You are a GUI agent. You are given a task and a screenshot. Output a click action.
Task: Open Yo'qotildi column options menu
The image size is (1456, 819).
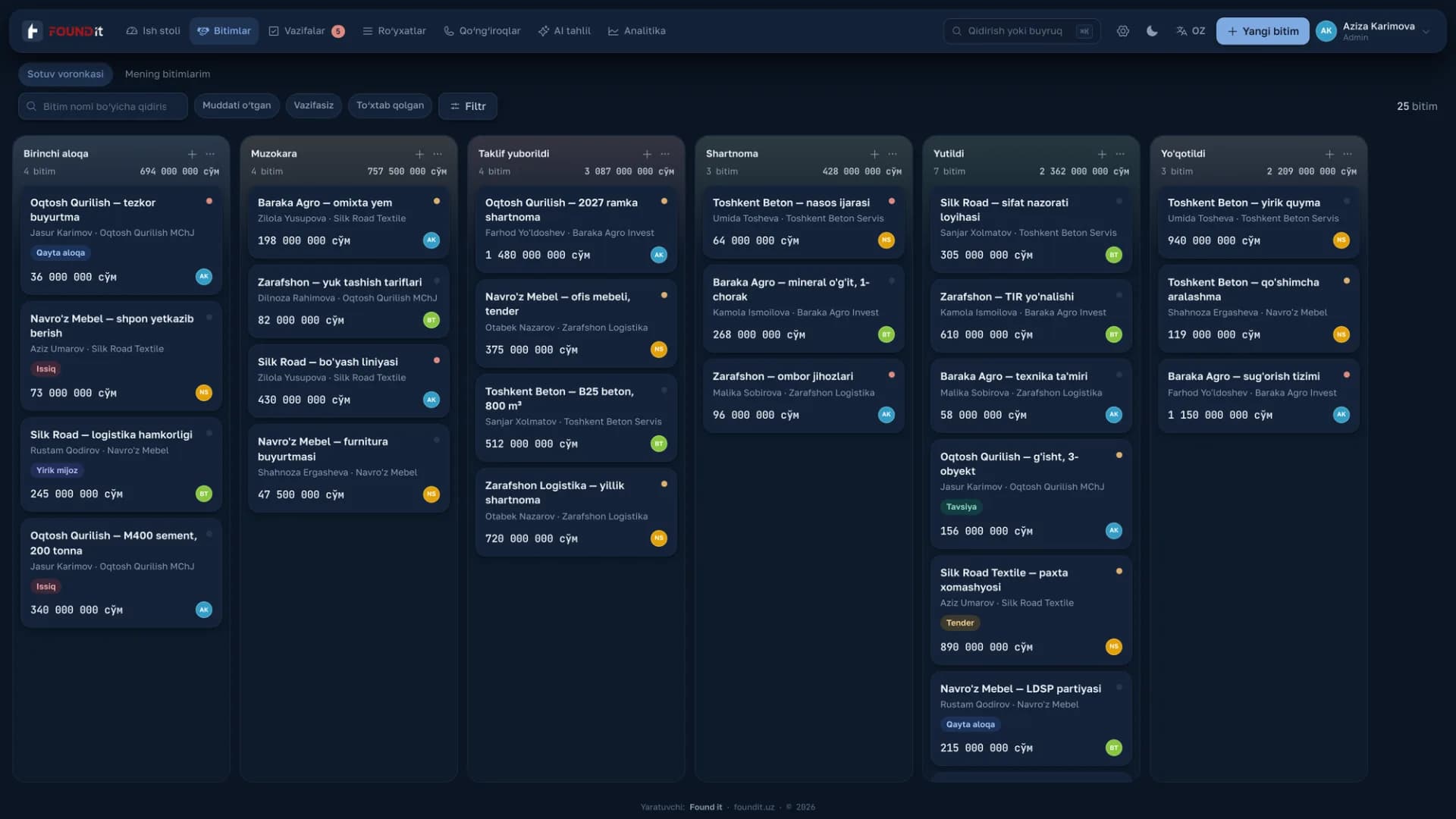[1348, 154]
